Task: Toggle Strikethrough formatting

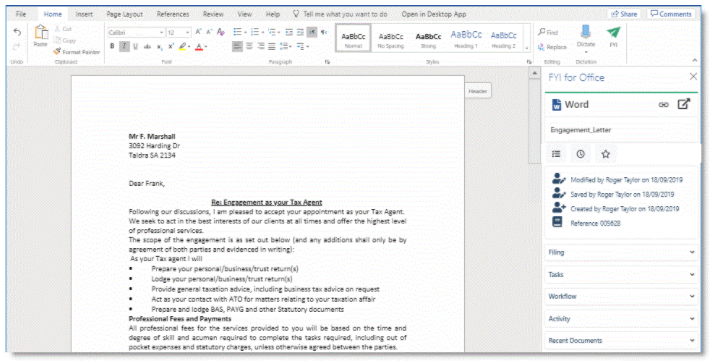Action: click(147, 47)
